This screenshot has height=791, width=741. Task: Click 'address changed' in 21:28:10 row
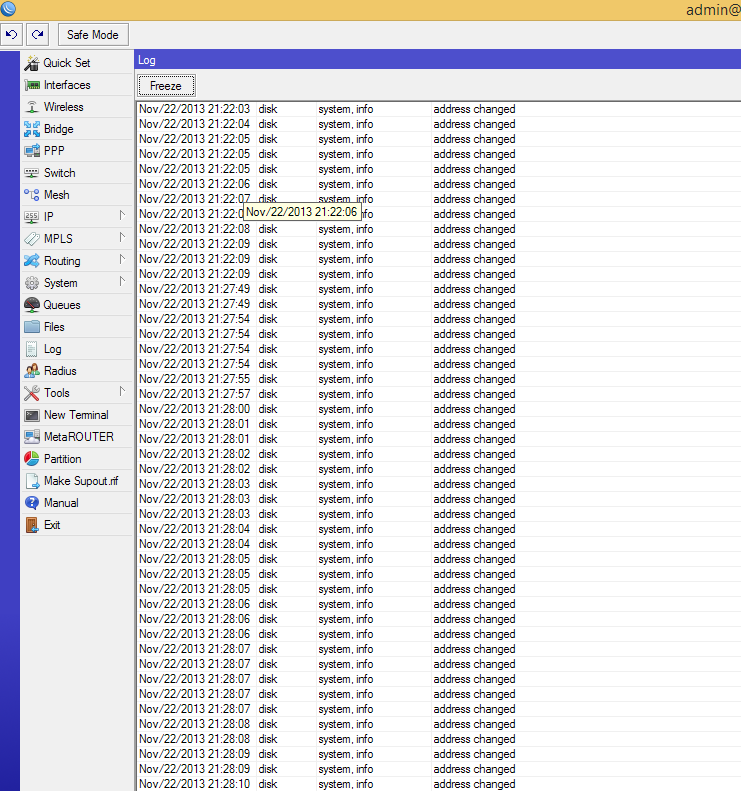click(474, 784)
